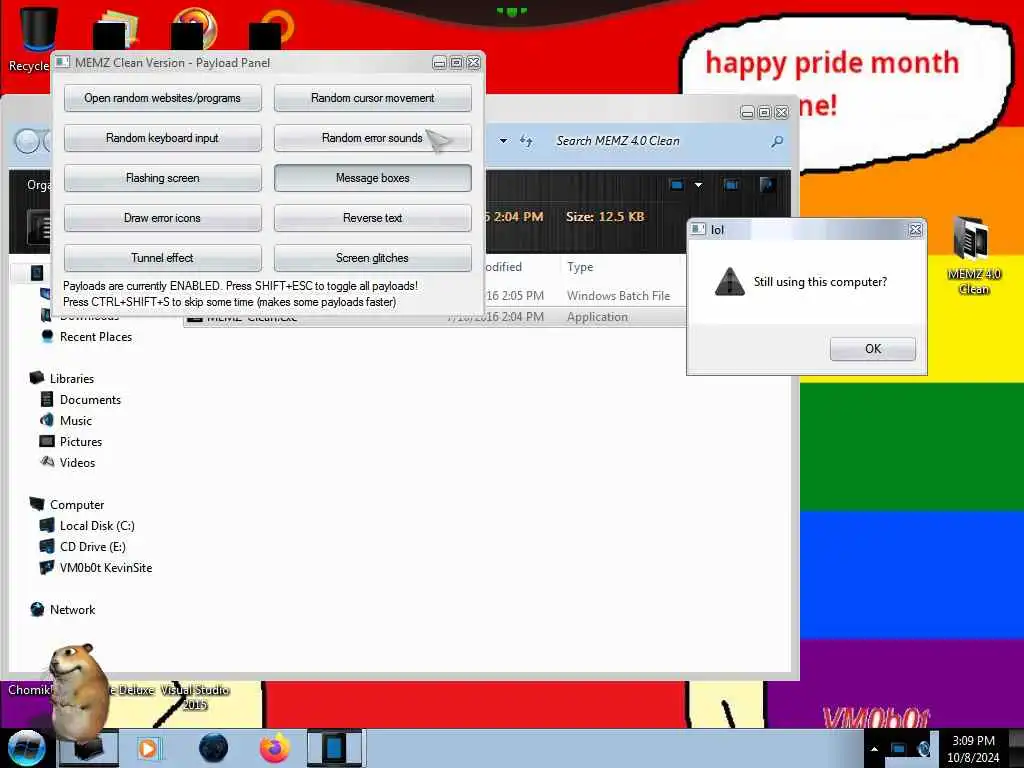Select Network in navigation pane
The image size is (1024, 768).
(x=72, y=610)
